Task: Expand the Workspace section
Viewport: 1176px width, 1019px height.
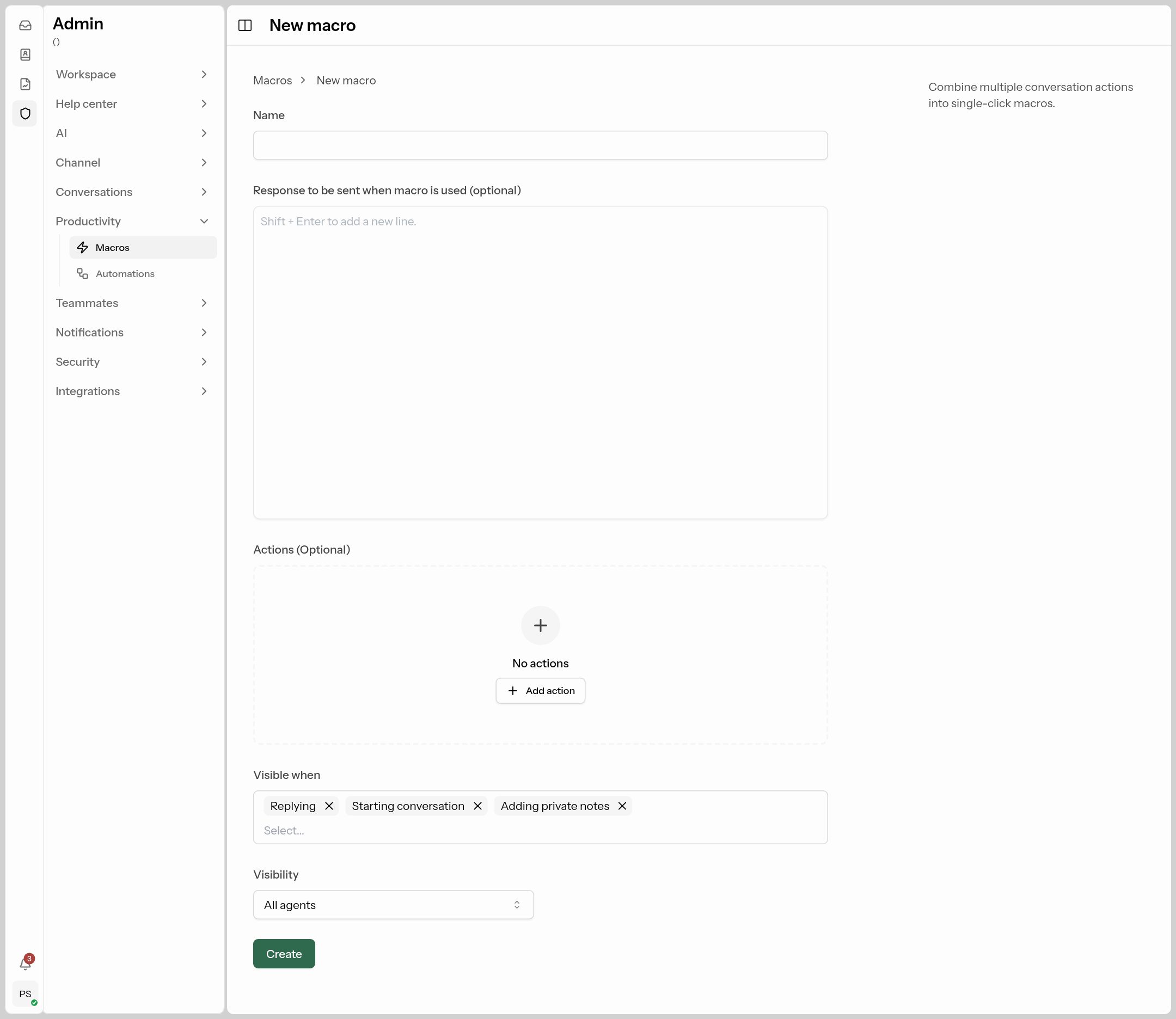Action: coord(132,75)
